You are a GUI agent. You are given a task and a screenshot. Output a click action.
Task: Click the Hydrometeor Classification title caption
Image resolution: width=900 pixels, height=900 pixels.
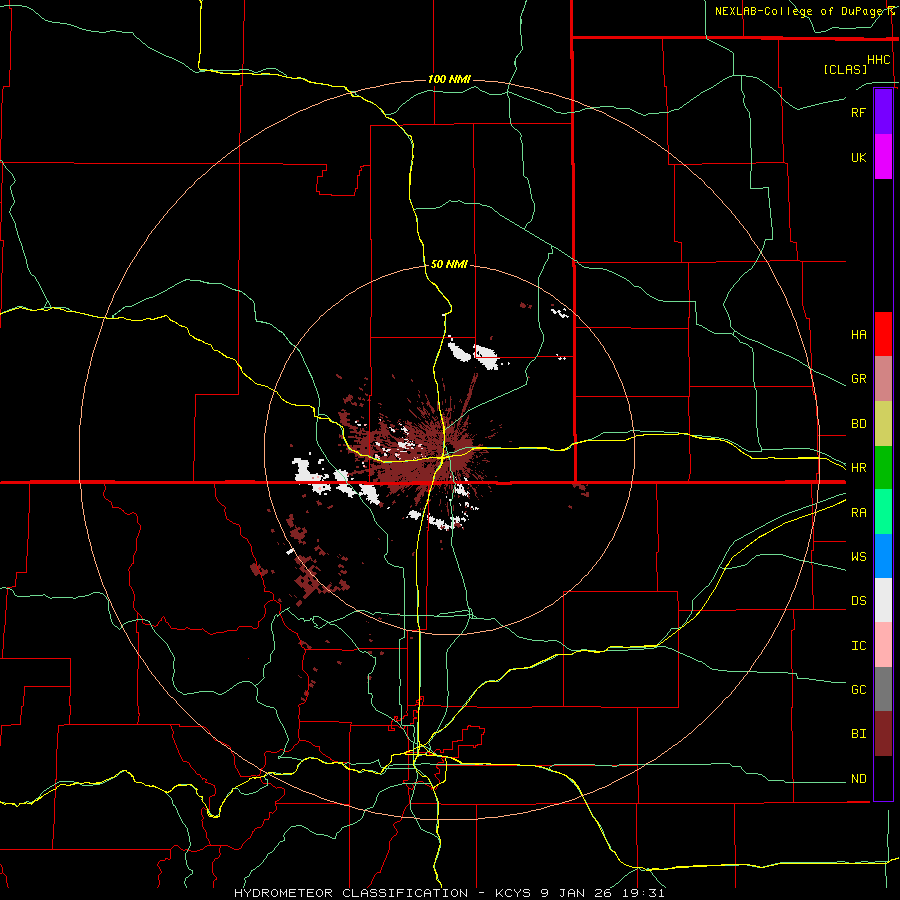tap(449, 893)
